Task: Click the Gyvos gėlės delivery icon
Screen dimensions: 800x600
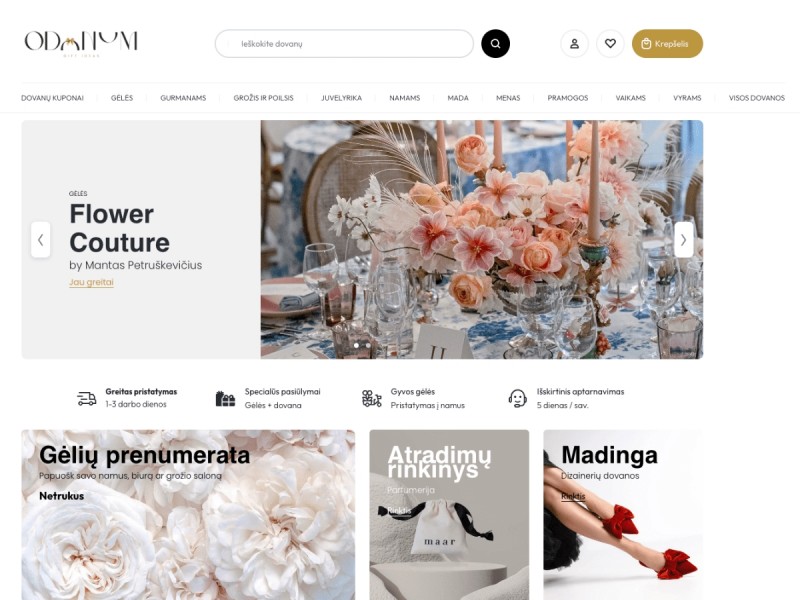Action: (x=371, y=398)
